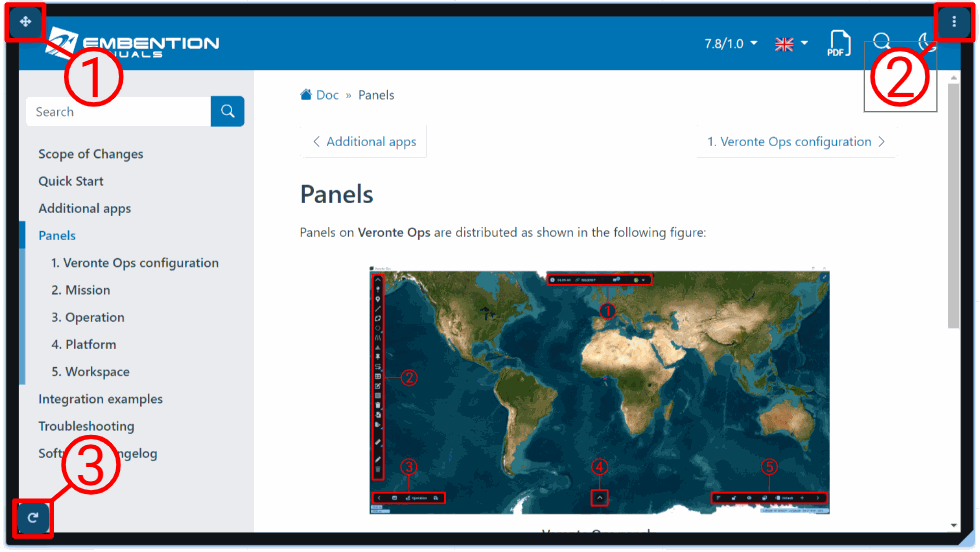Open Quick Start in the sidebar

click(71, 181)
